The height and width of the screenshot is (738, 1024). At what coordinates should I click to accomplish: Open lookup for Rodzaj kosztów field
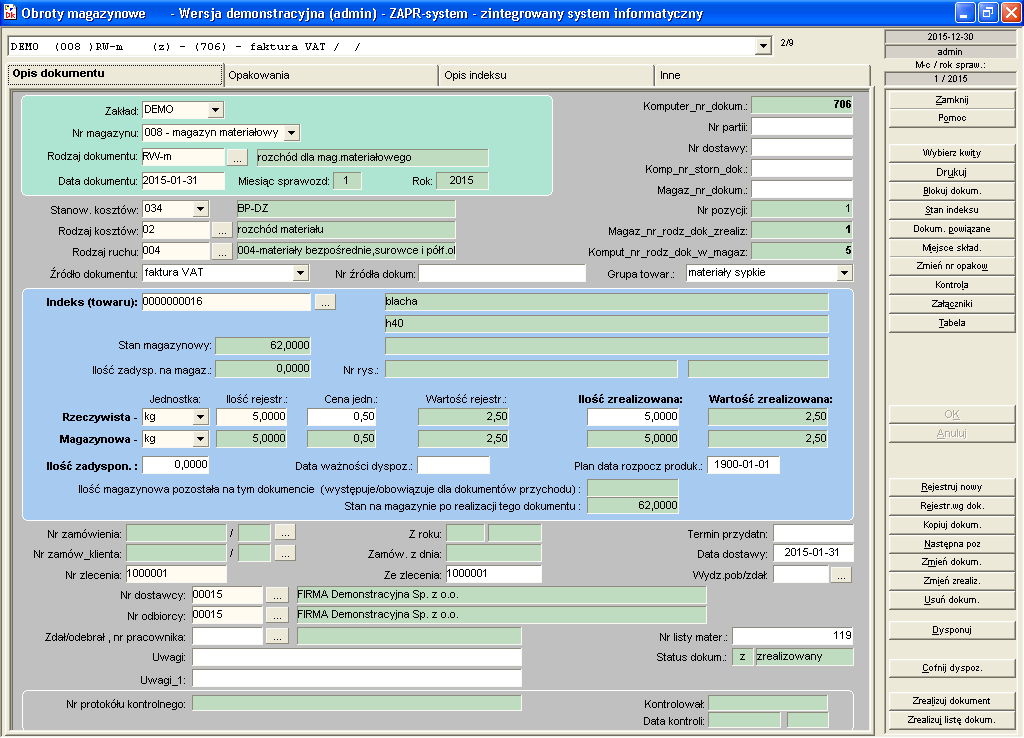point(222,230)
